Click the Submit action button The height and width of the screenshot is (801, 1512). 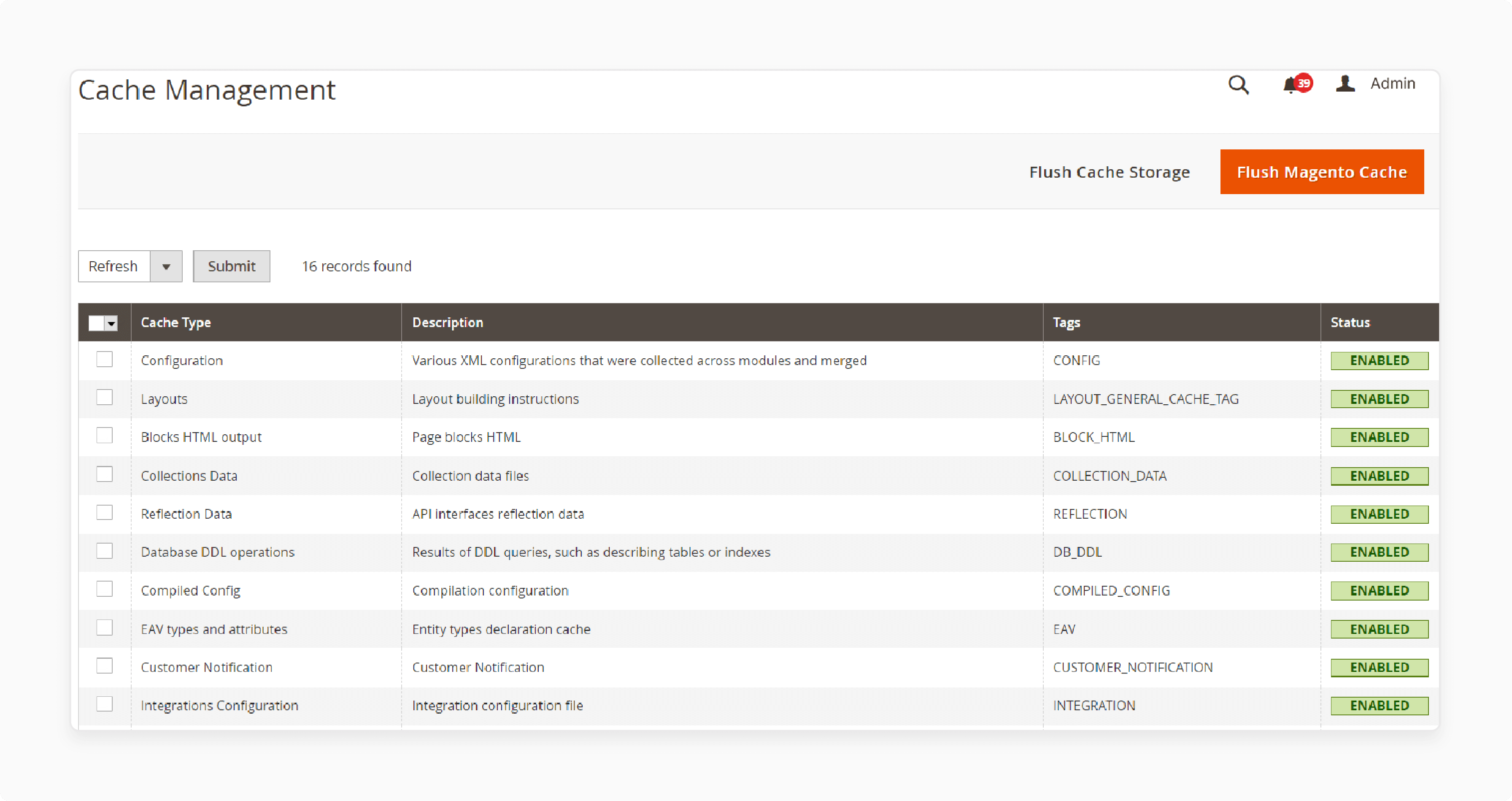point(232,266)
